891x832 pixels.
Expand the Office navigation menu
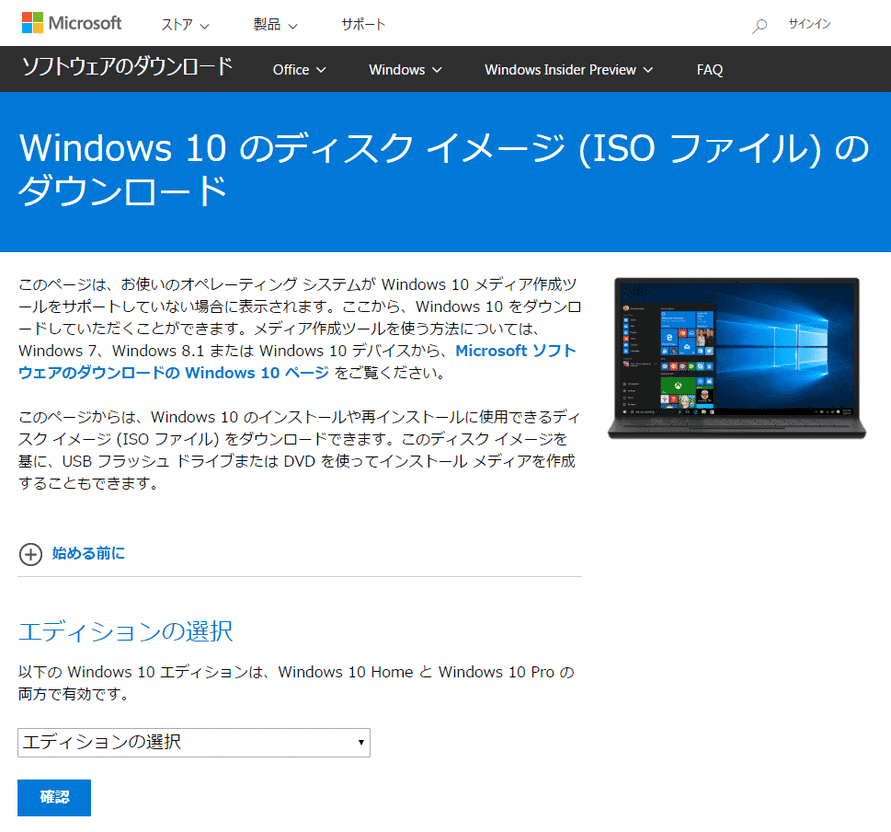pyautogui.click(x=299, y=70)
